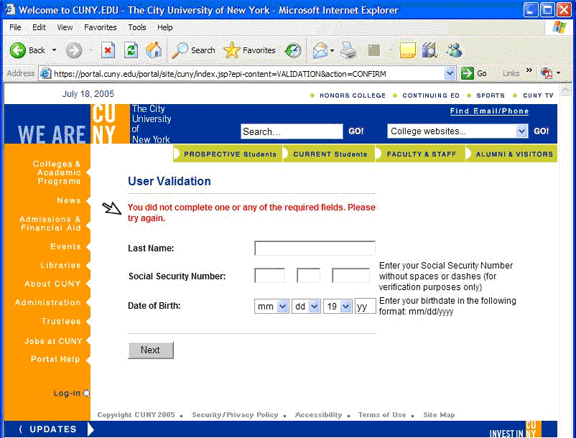Open the Favorites menu

pos(100,27)
